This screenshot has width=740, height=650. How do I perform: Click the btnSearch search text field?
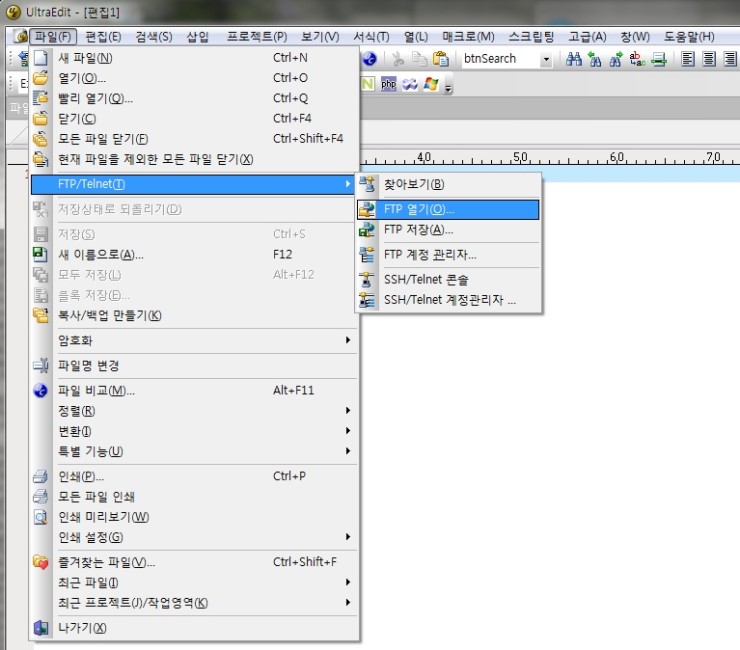coord(501,59)
